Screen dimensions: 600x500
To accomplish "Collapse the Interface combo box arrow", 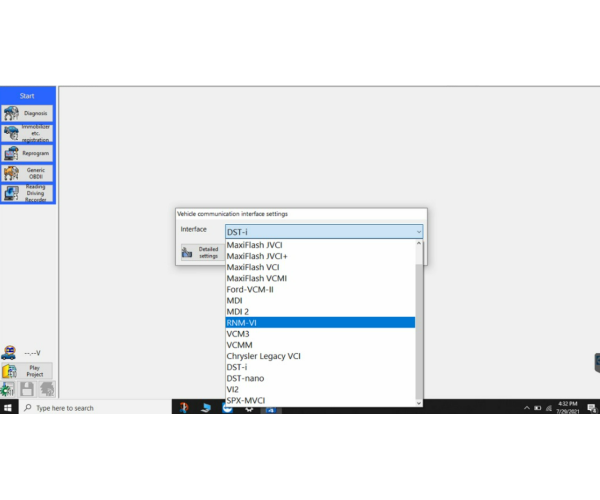I will (419, 232).
